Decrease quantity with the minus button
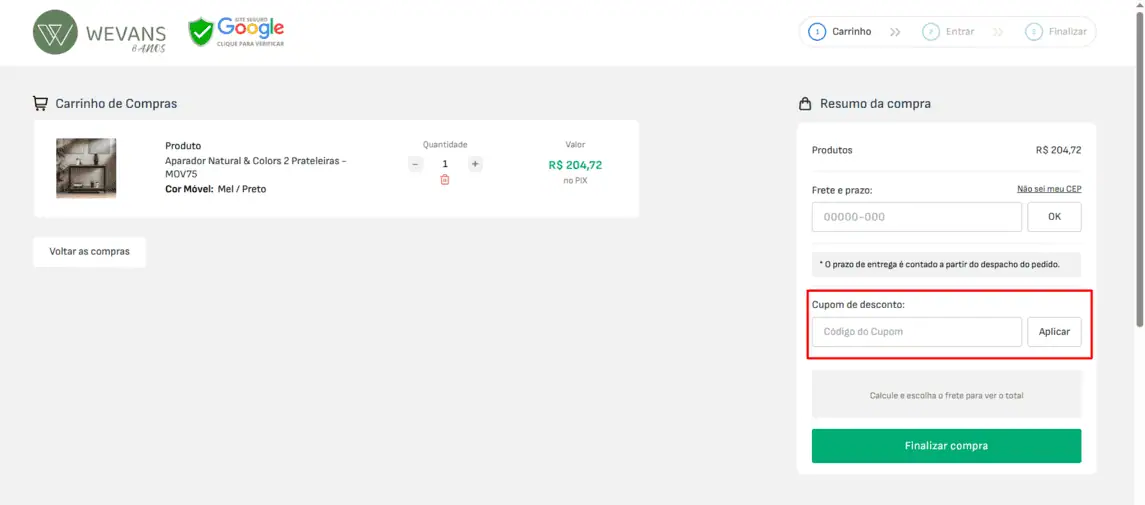 415,164
